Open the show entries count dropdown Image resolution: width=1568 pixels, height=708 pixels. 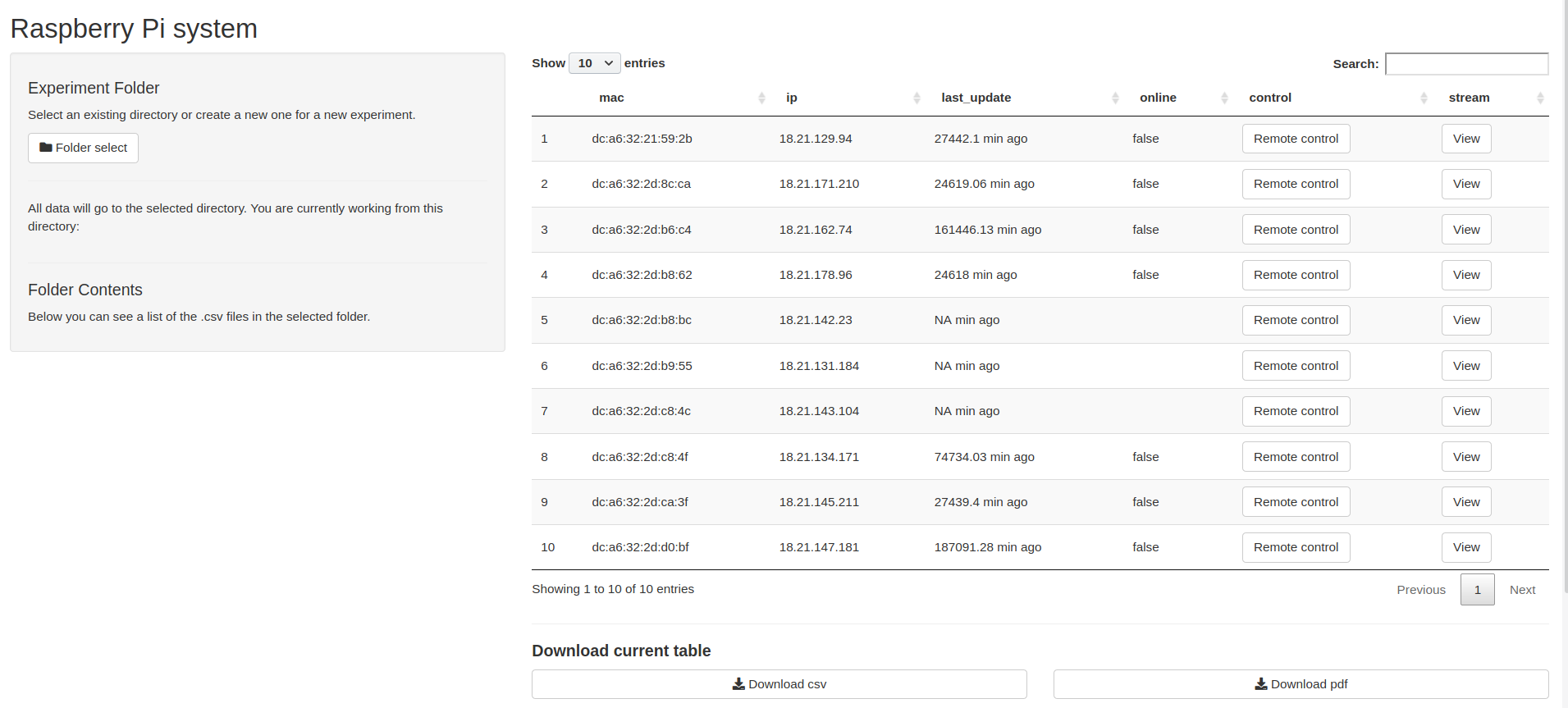(x=594, y=63)
